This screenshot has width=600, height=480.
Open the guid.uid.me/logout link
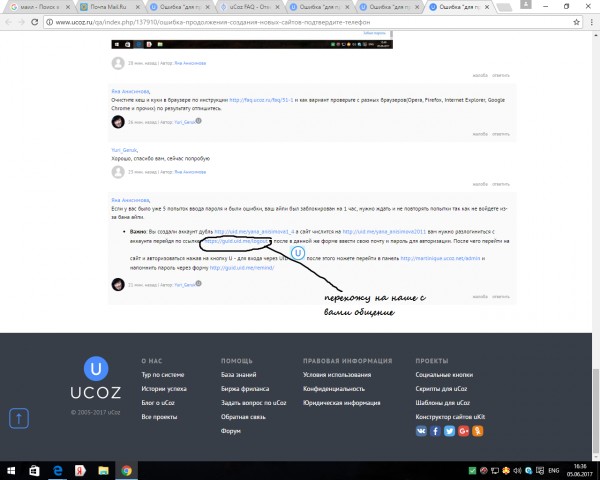(x=236, y=241)
